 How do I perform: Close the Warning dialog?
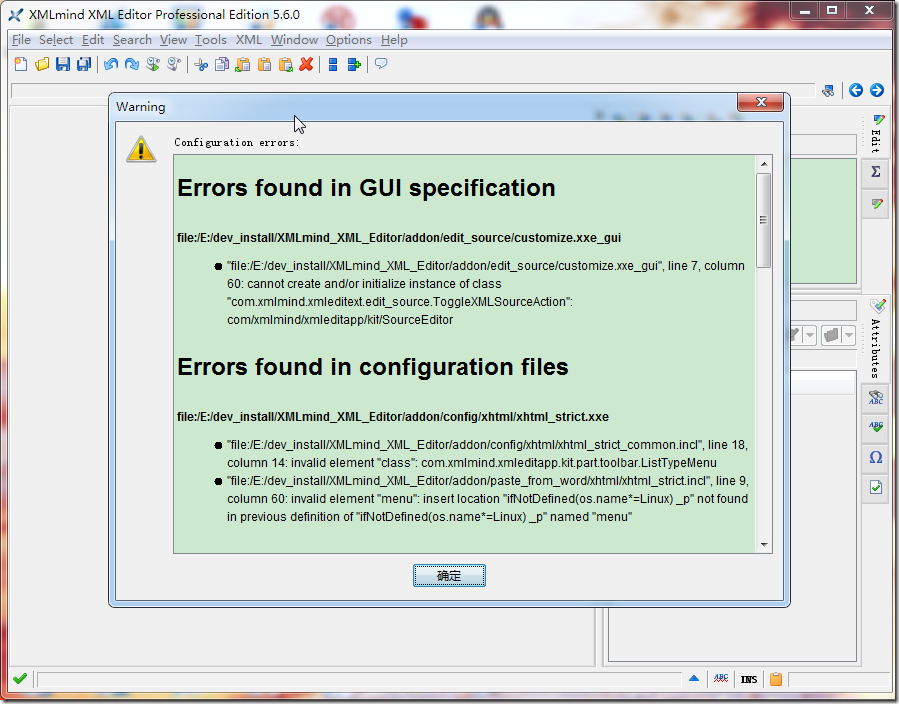761,102
